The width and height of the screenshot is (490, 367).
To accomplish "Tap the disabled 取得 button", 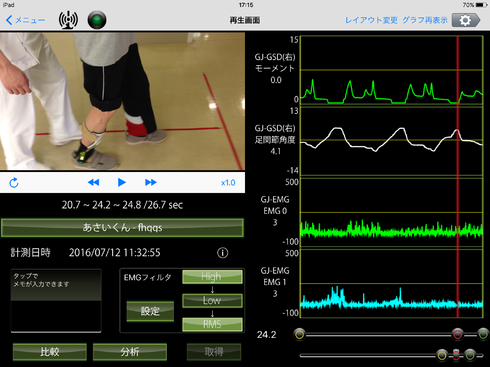I will point(214,352).
